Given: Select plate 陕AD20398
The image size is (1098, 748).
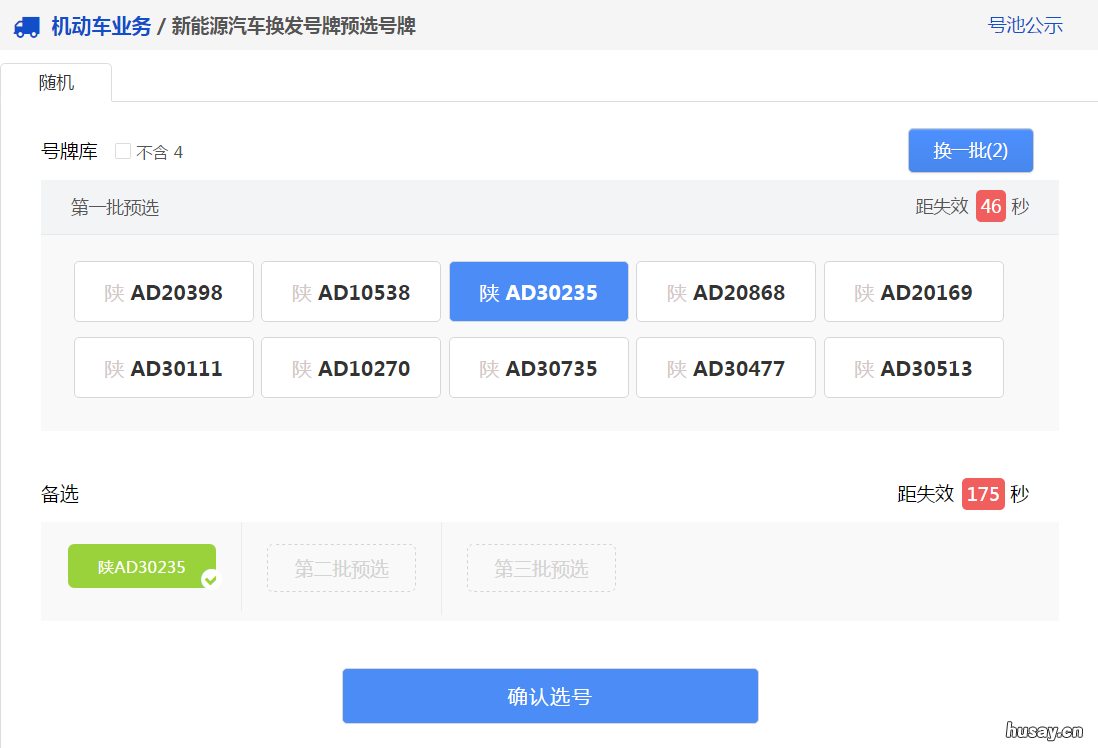Looking at the screenshot, I should coord(163,291).
